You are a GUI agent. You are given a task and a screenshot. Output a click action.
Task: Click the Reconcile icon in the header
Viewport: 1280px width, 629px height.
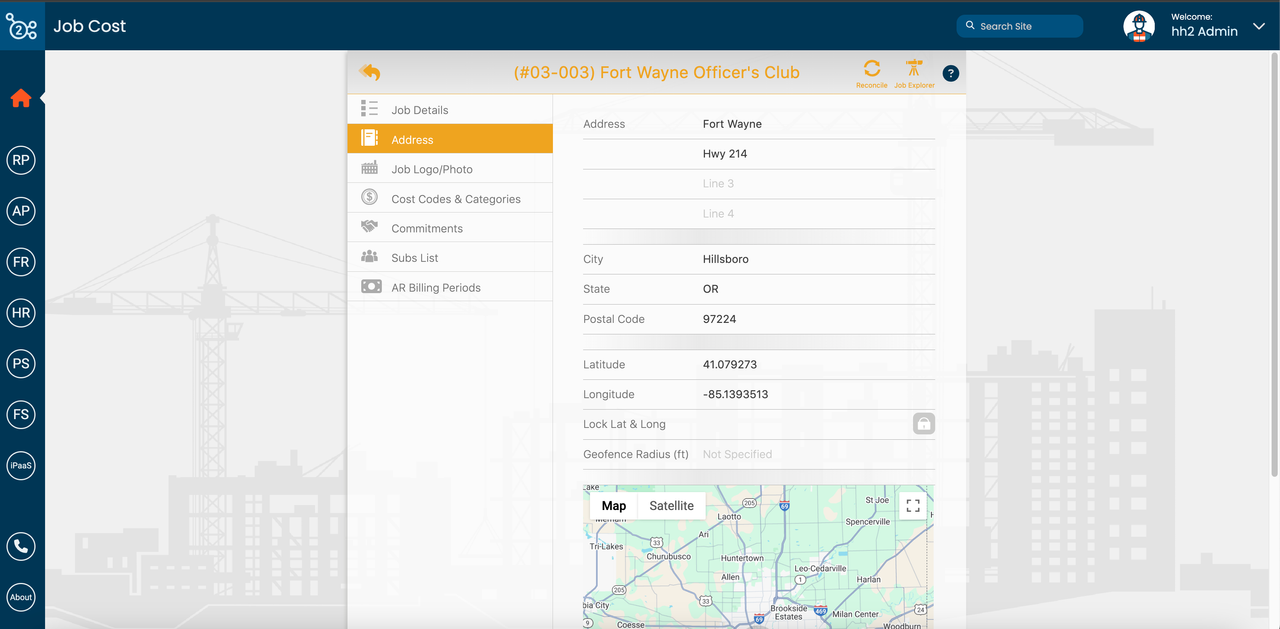pyautogui.click(x=871, y=71)
